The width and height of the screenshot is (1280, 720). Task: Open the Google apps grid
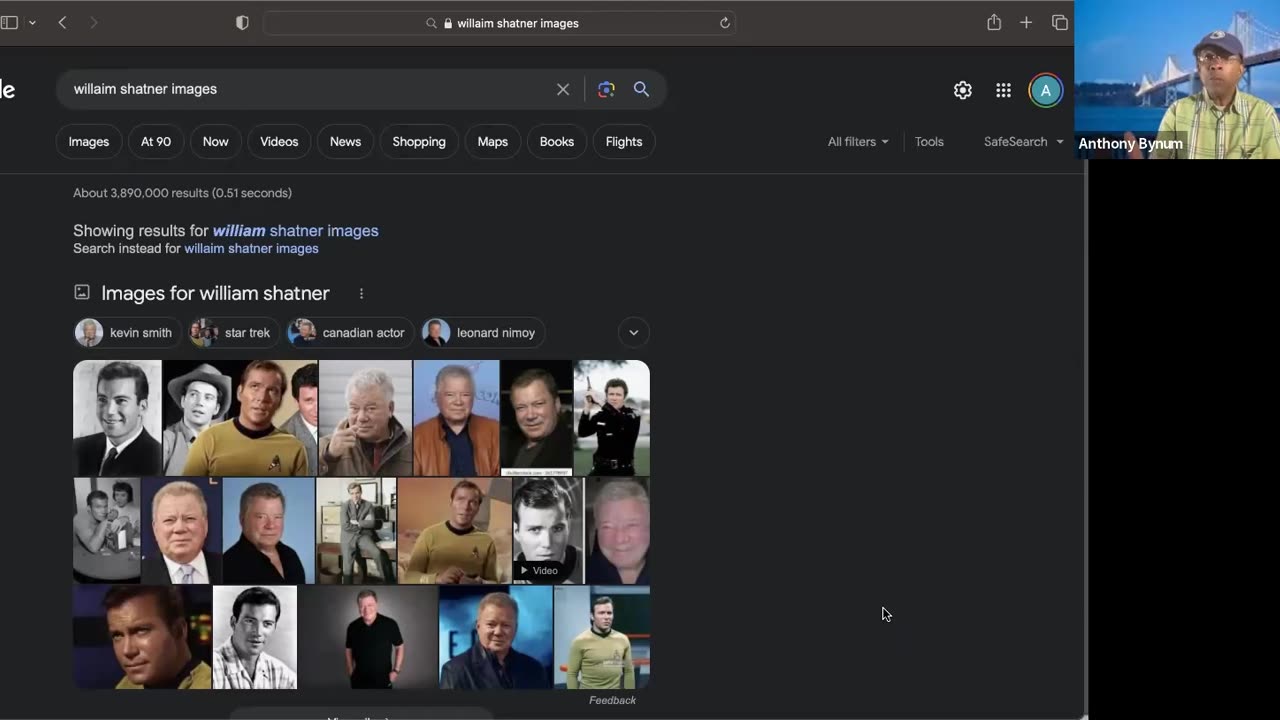click(1003, 90)
